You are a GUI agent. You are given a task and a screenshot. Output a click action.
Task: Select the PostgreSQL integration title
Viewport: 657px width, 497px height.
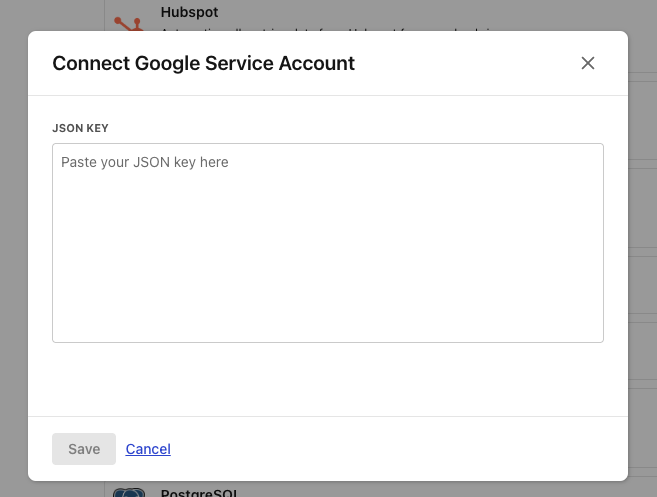(199, 492)
